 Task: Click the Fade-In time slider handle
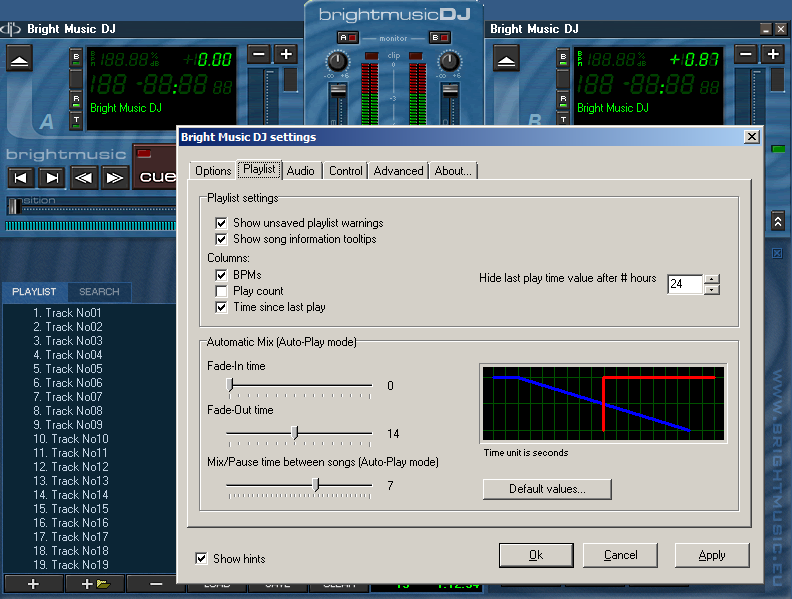[230, 385]
